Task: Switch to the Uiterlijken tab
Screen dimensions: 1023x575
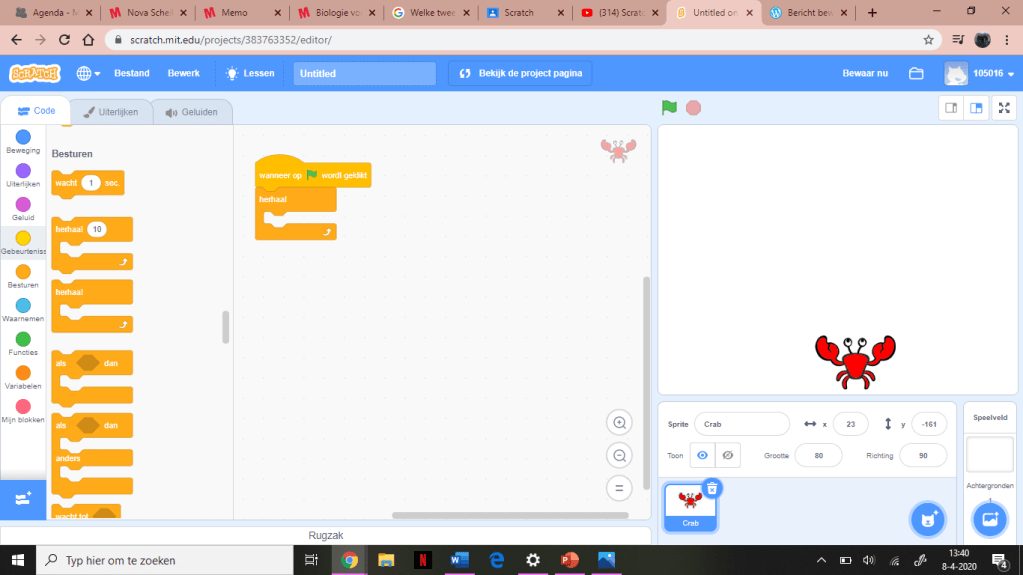Action: click(111, 112)
